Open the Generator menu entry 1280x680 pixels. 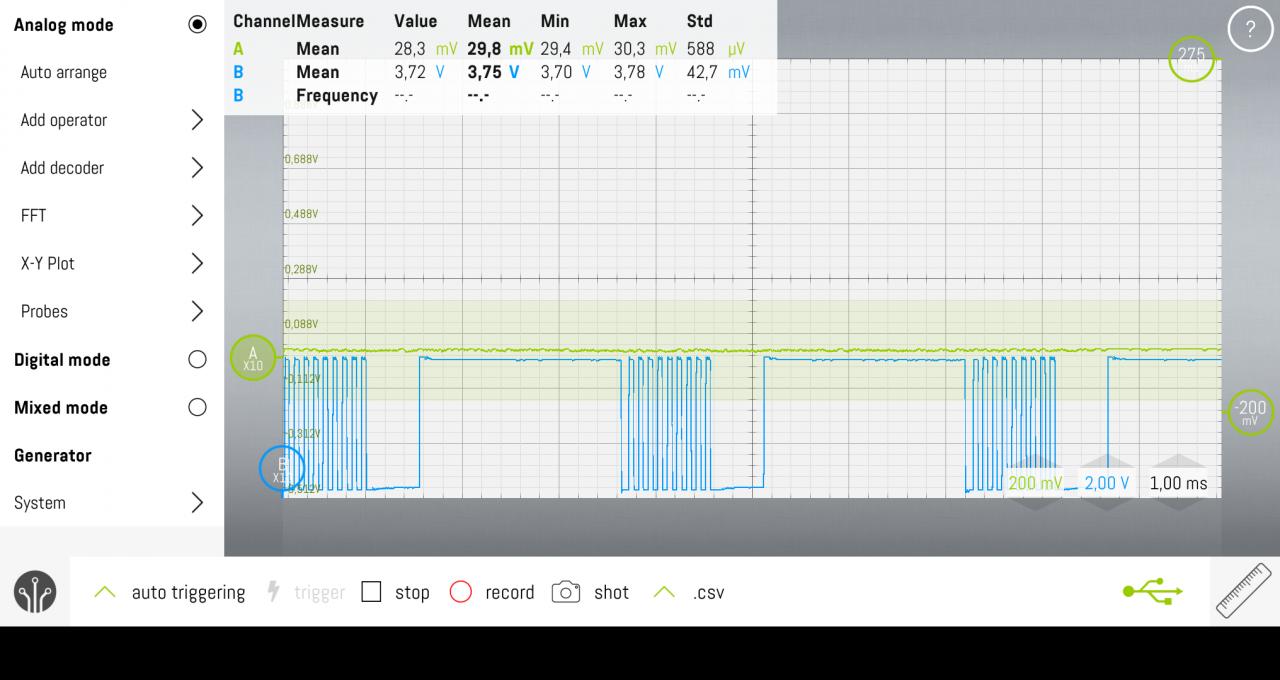click(53, 455)
